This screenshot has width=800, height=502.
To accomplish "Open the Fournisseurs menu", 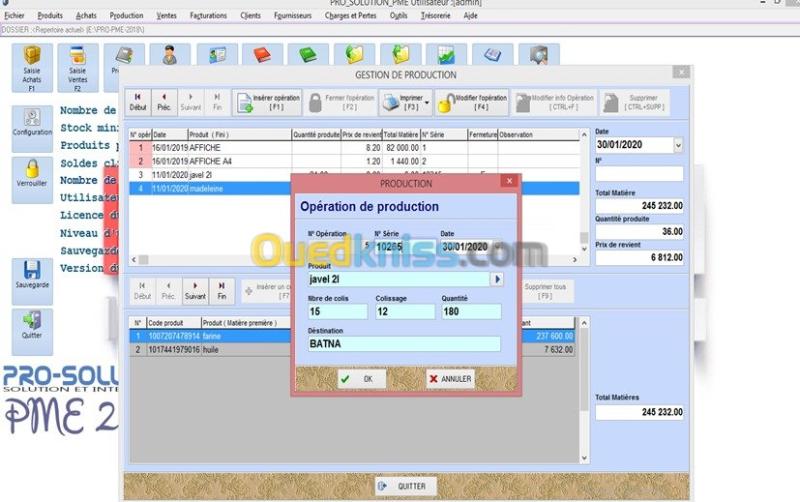I will 292,16.
